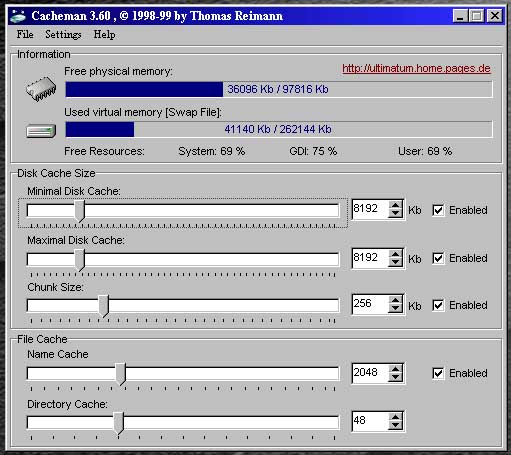
Task: Increase Minimal Disk Cache with up arrow
Action: coord(395,205)
